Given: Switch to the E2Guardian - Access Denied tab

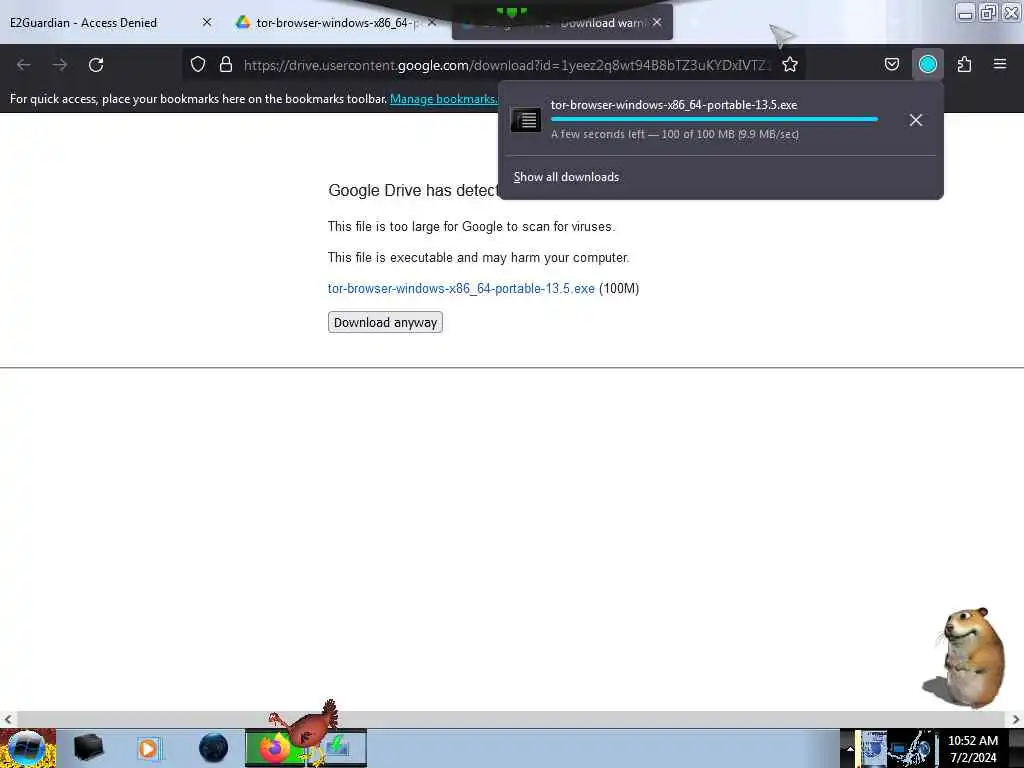Looking at the screenshot, I should pos(111,22).
